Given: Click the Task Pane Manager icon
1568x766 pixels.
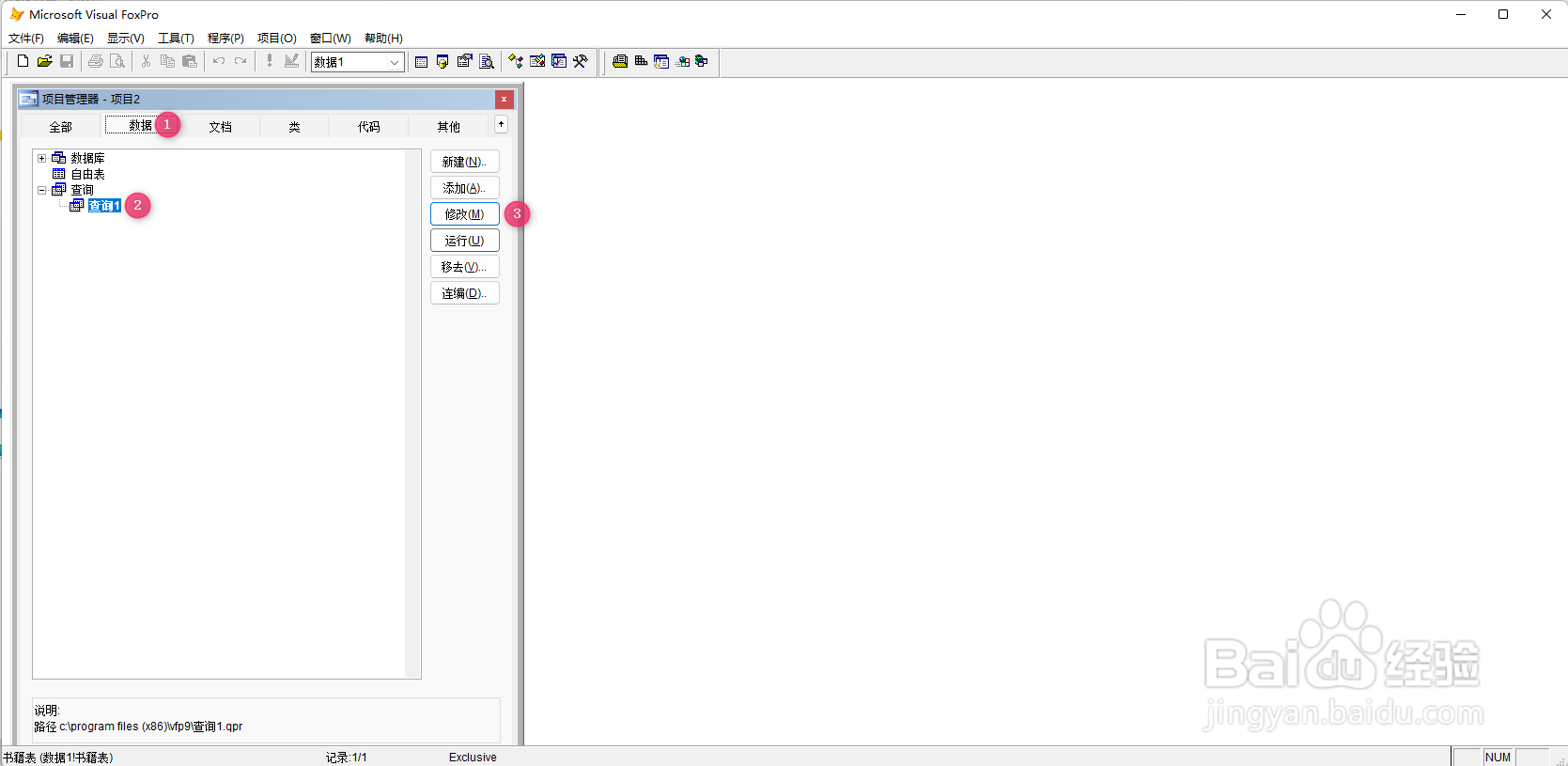Looking at the screenshot, I should (x=559, y=61).
